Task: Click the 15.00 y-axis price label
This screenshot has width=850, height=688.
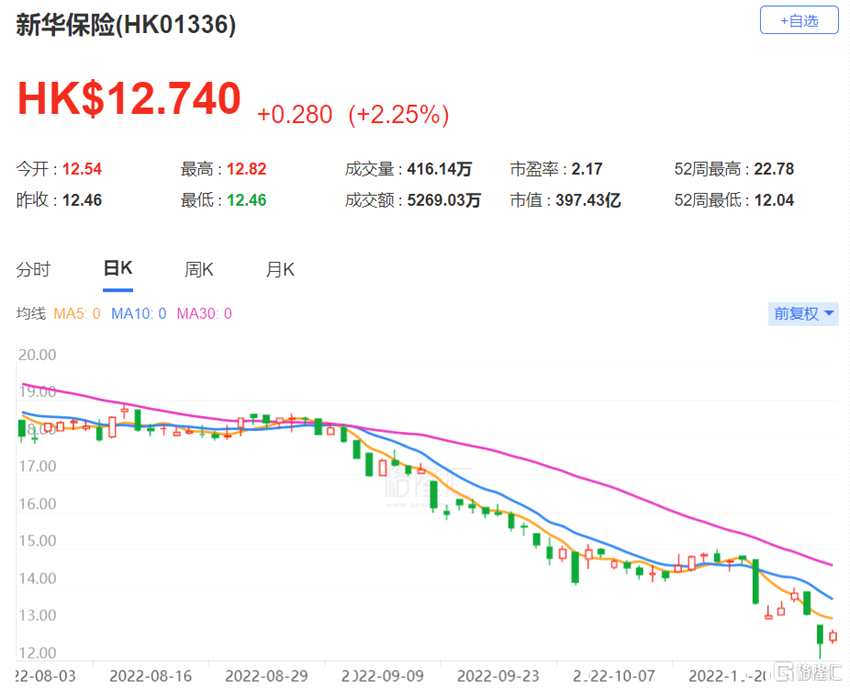Action: click(x=37, y=541)
